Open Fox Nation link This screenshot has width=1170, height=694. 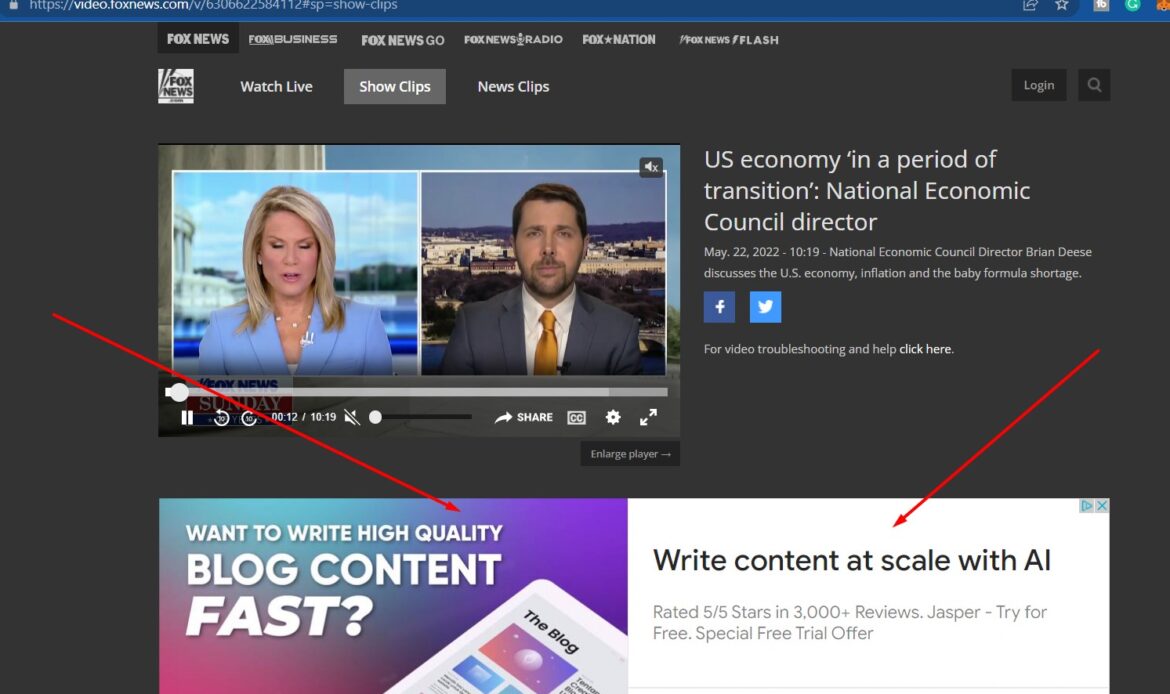click(x=619, y=40)
